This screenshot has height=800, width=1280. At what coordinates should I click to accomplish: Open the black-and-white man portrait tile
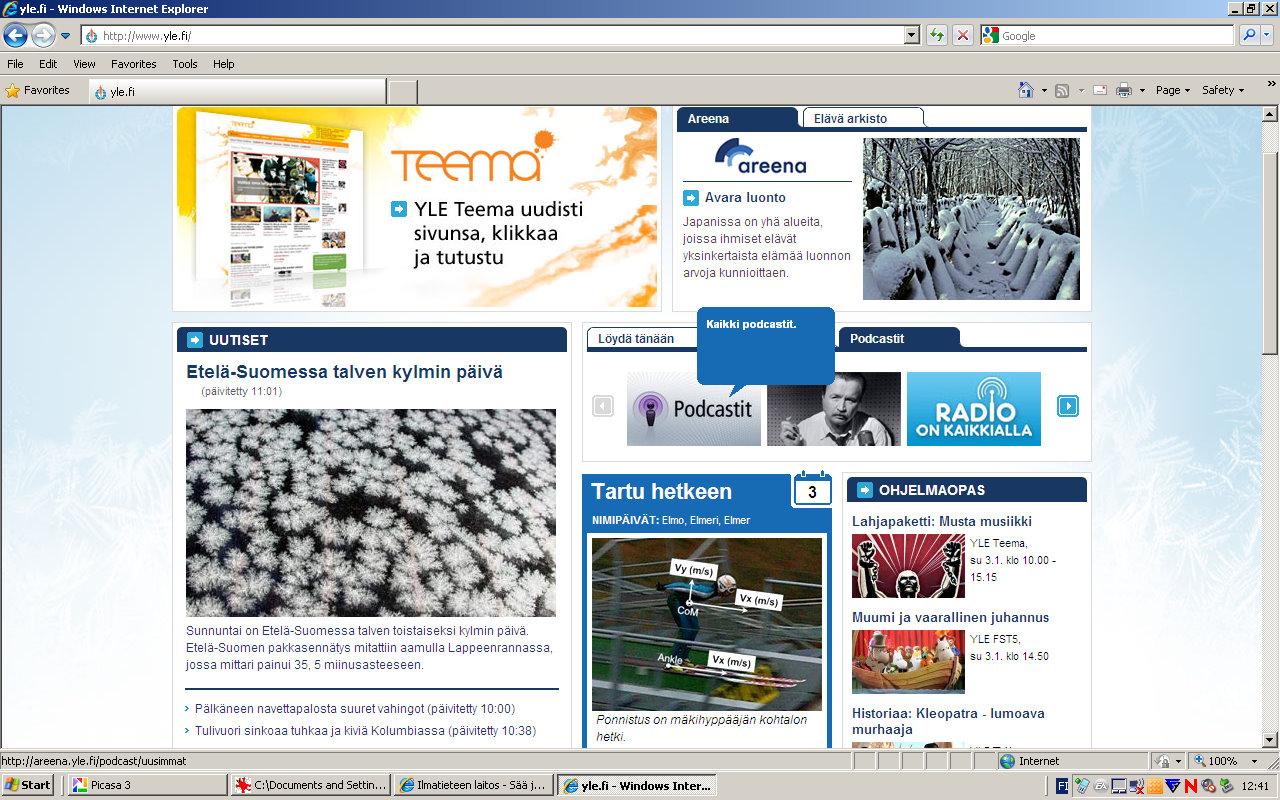tap(834, 409)
